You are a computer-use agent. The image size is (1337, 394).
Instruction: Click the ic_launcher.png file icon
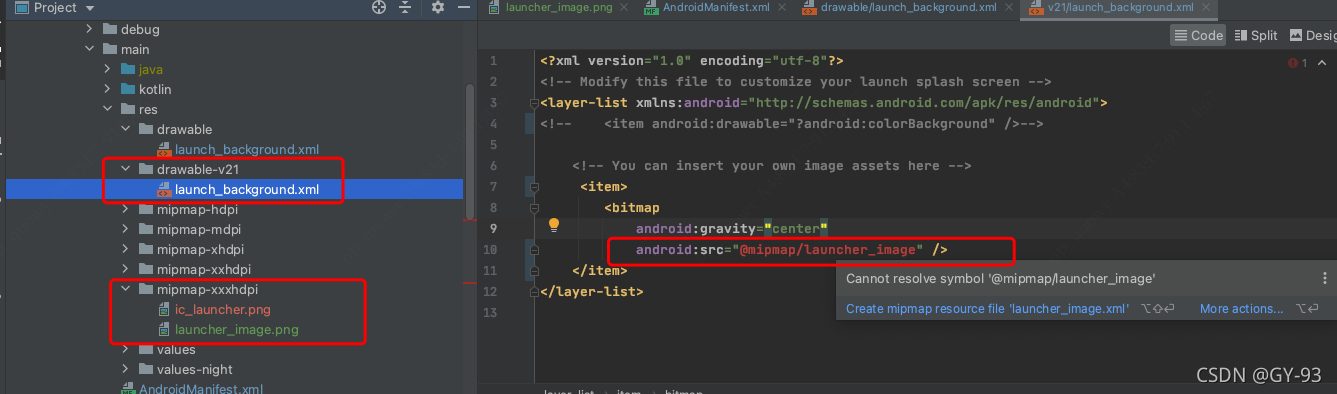point(165,309)
